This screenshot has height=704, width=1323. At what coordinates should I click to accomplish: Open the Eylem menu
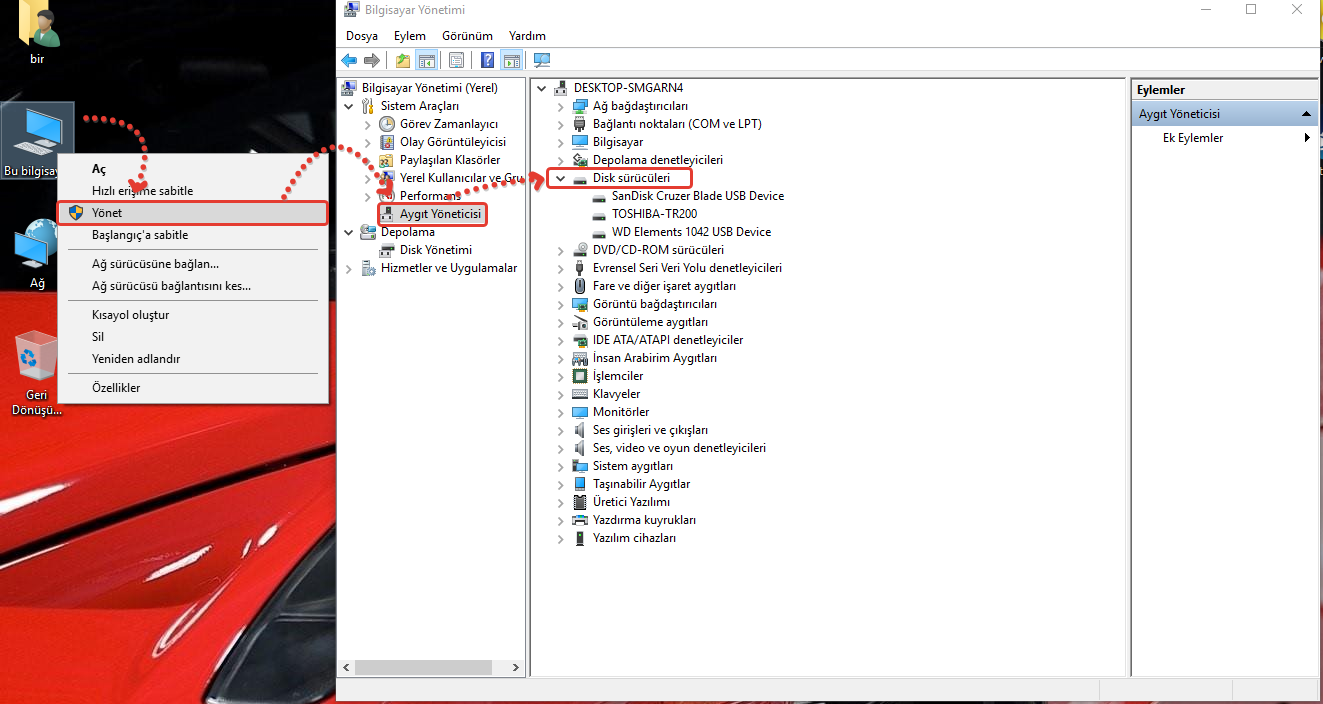click(409, 36)
